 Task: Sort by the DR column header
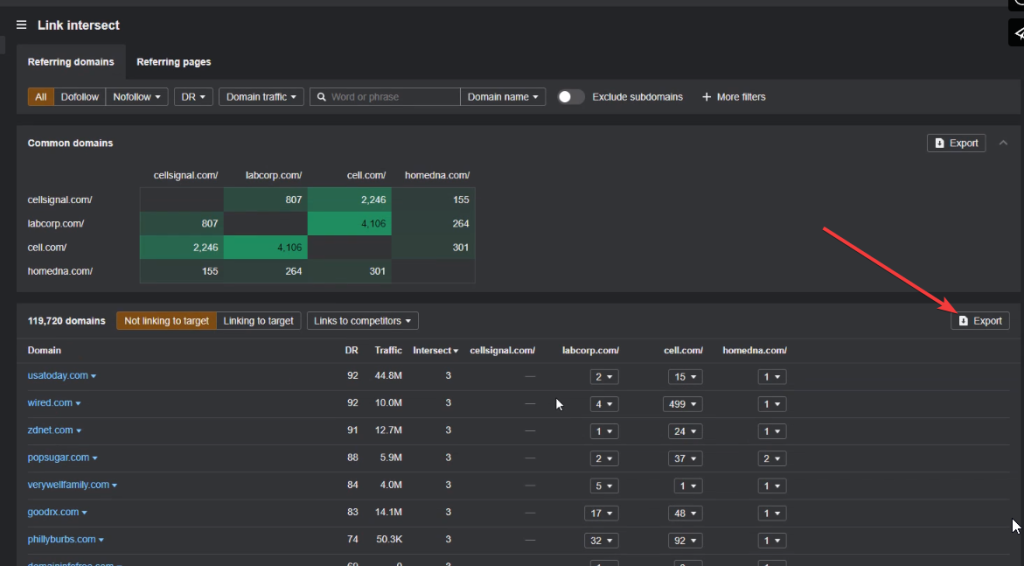[351, 351]
